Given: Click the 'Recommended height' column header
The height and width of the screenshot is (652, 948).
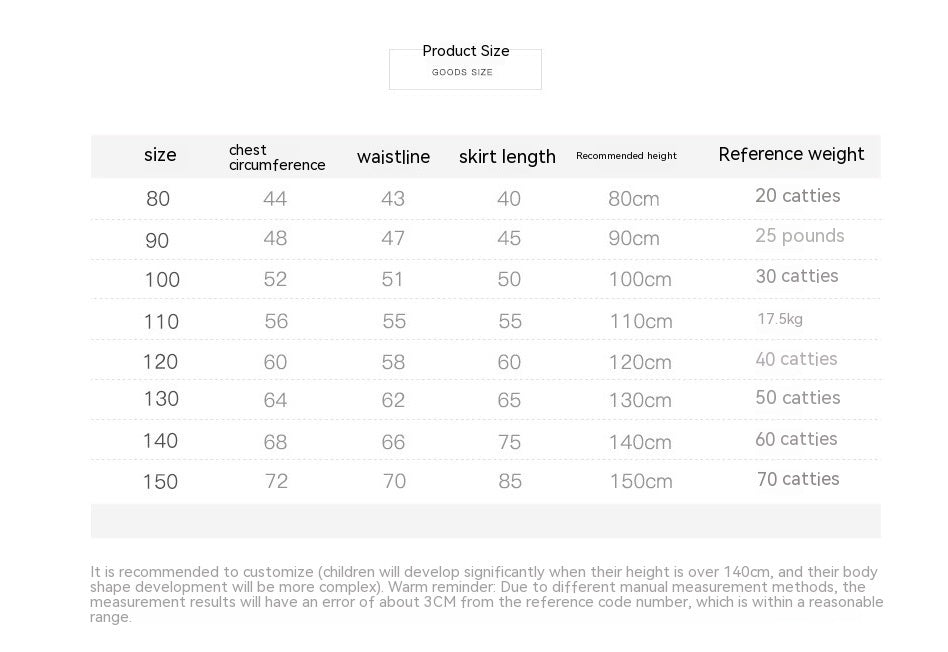Looking at the screenshot, I should coord(626,156).
